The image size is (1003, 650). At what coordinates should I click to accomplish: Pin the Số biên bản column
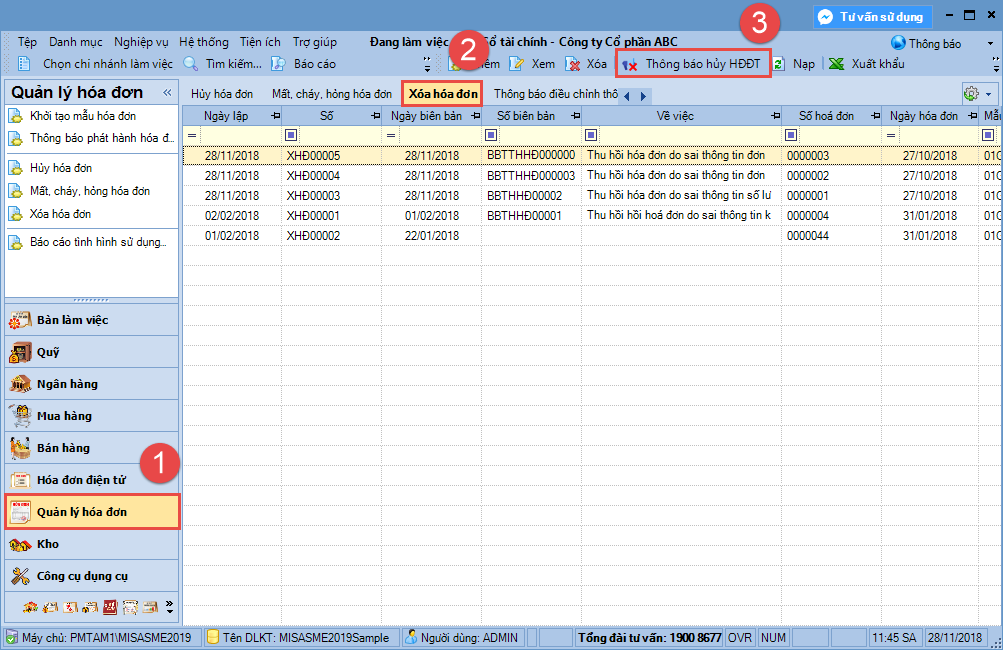pos(576,116)
